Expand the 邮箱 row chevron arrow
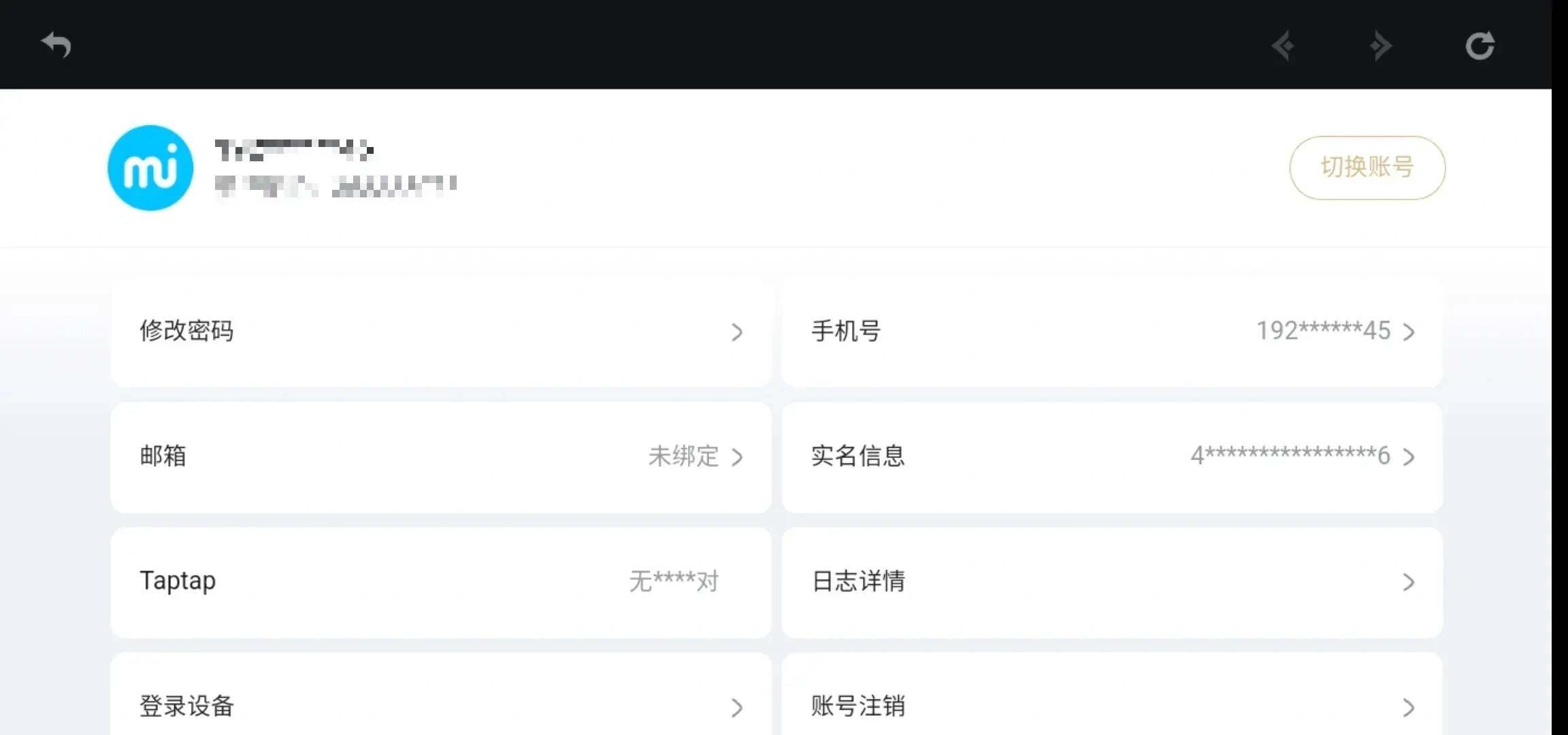1568x735 pixels. click(x=737, y=457)
